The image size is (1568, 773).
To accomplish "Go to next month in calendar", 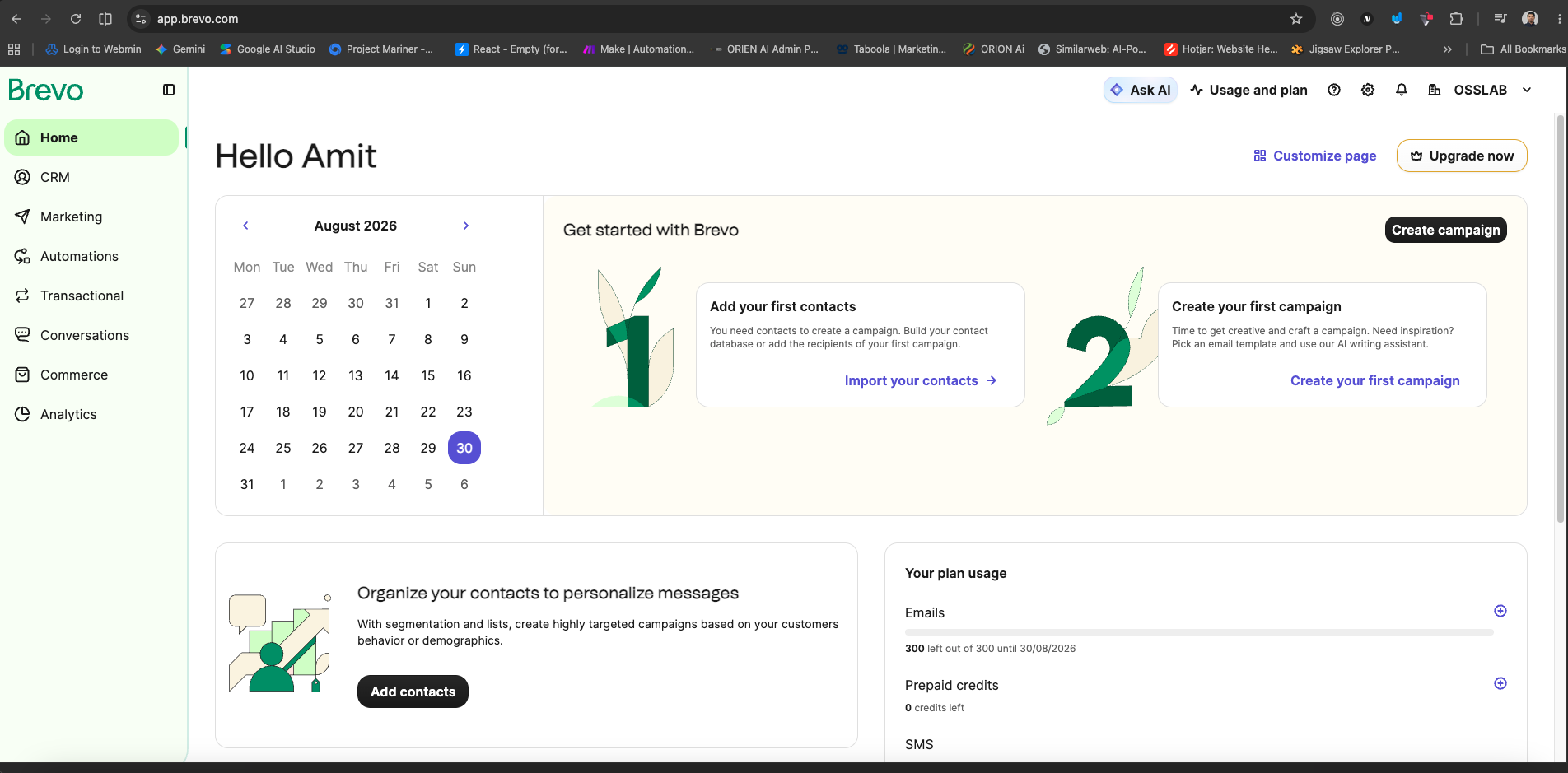I will 466,226.
